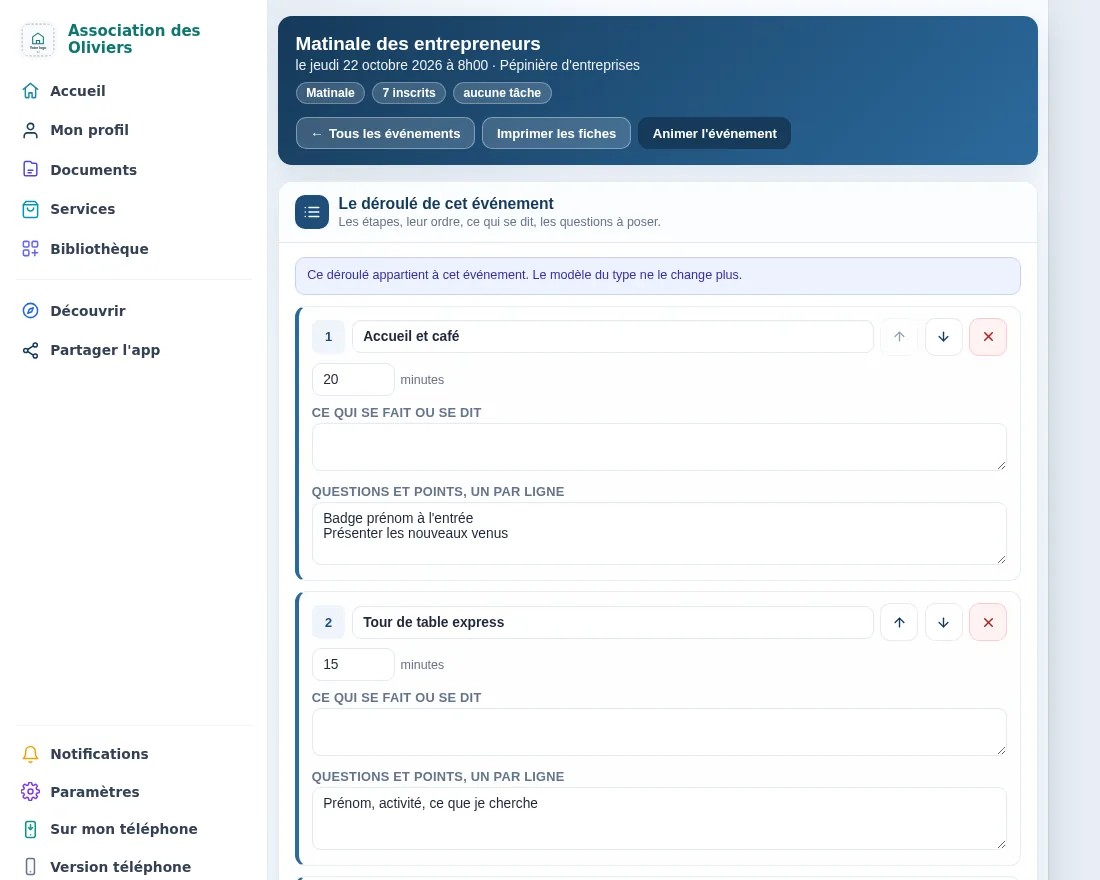Image resolution: width=1100 pixels, height=880 pixels.
Task: Open Découvrir compass icon
Action: coord(30,310)
